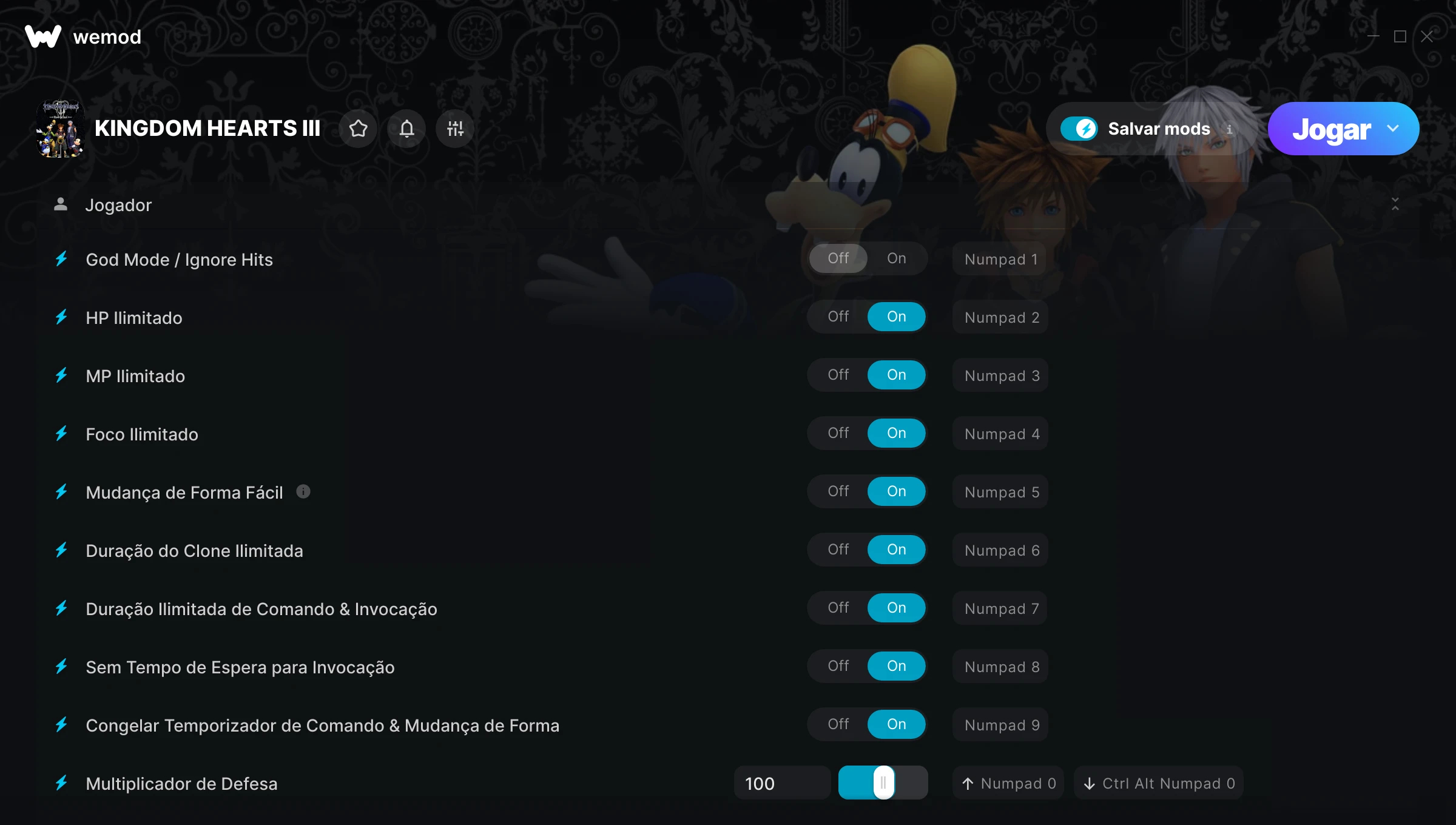The height and width of the screenshot is (825, 1456).
Task: Turn Off HP Ilimitado
Action: [838, 317]
